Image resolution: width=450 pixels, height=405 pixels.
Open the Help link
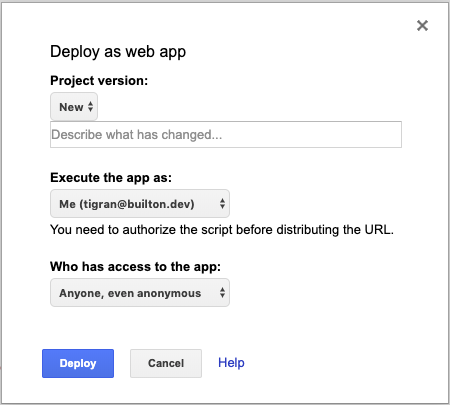click(231, 363)
